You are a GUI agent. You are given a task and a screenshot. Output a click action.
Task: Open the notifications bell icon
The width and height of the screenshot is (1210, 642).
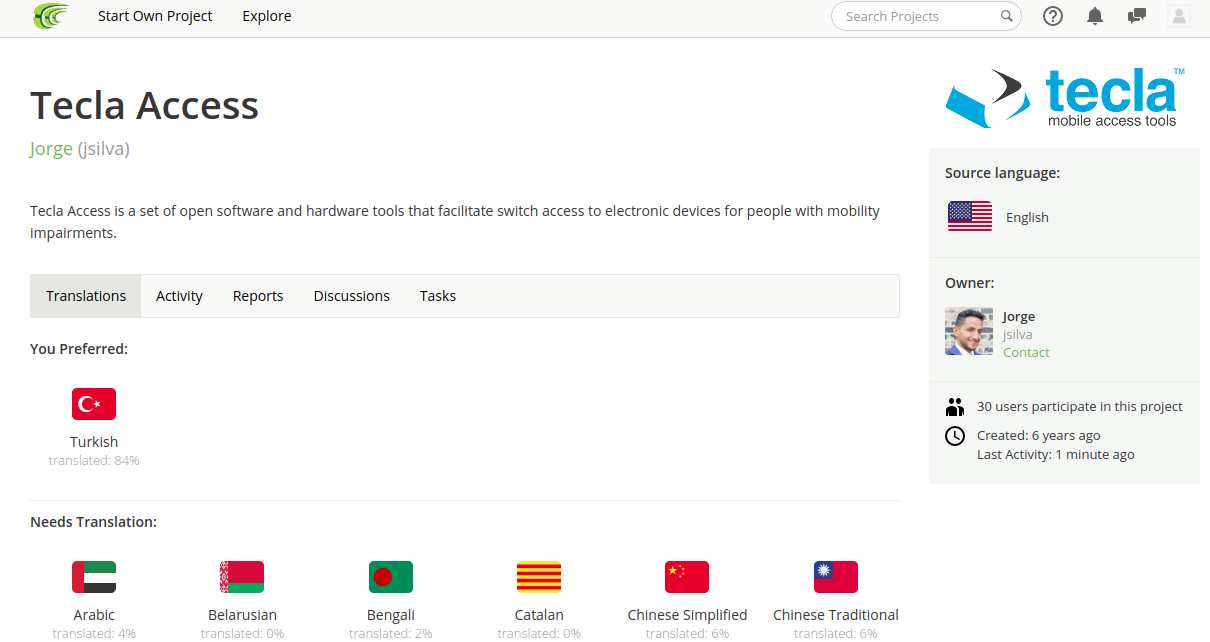[1095, 16]
